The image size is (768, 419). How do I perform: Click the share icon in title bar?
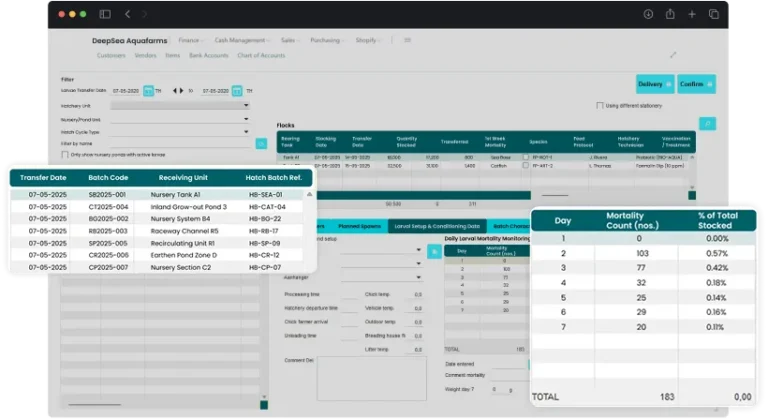[670, 14]
